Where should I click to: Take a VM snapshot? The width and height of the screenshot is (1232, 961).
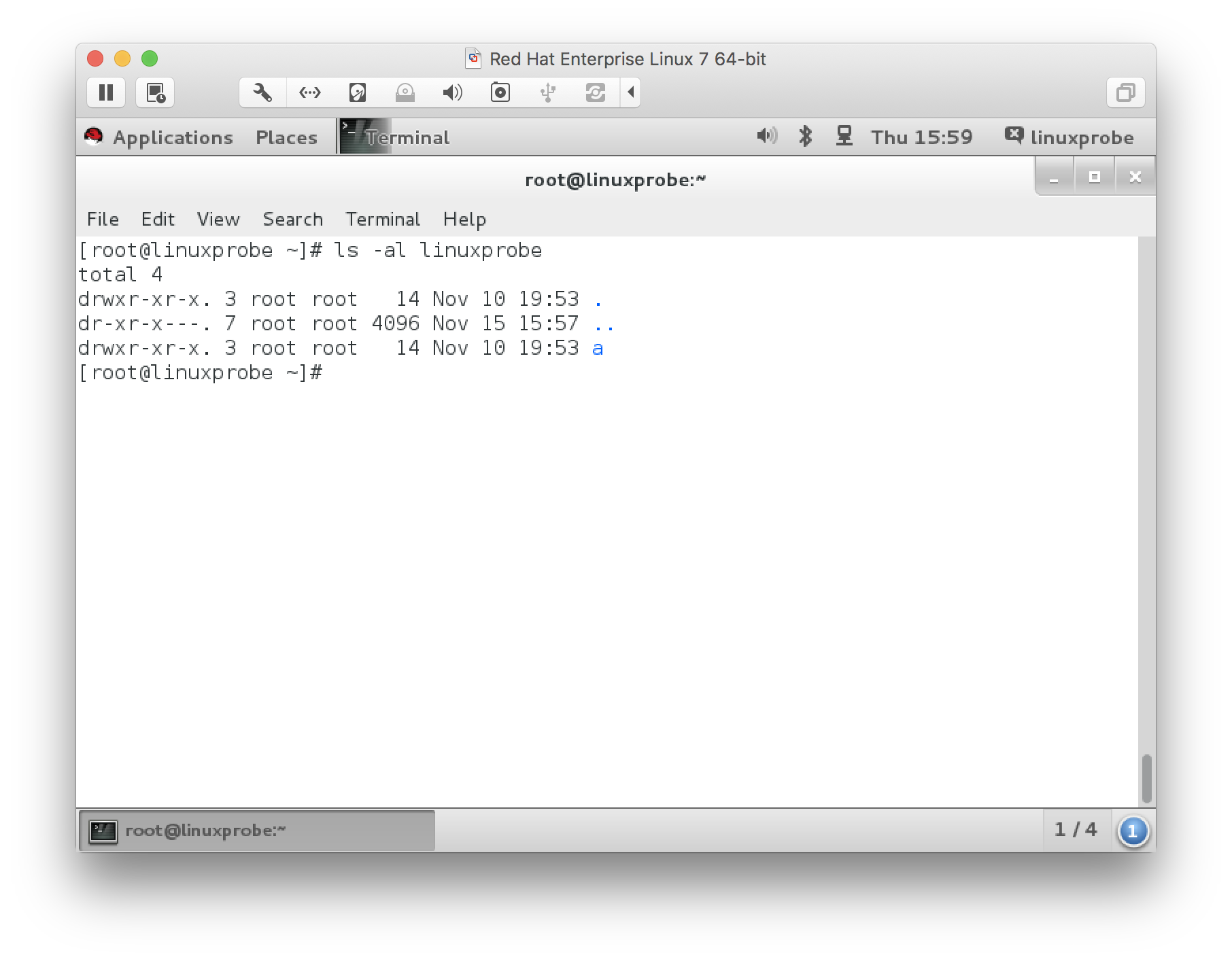tap(156, 92)
